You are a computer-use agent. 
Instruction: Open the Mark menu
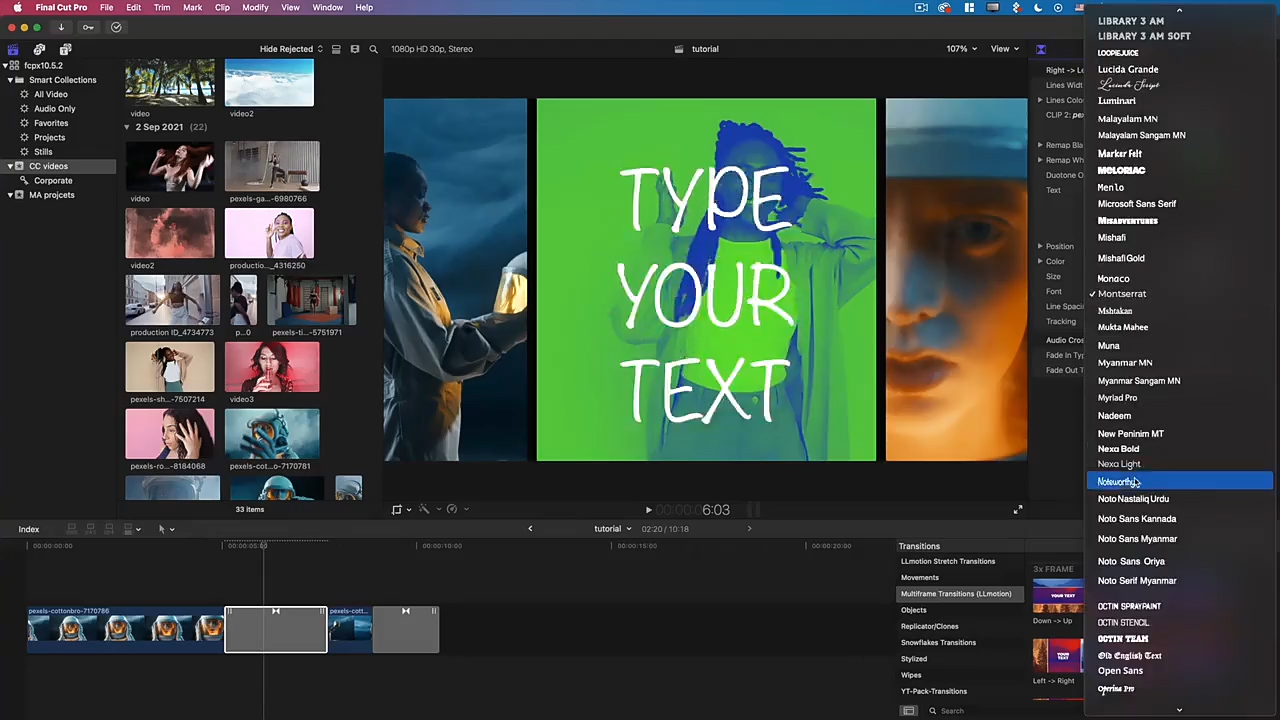[192, 8]
